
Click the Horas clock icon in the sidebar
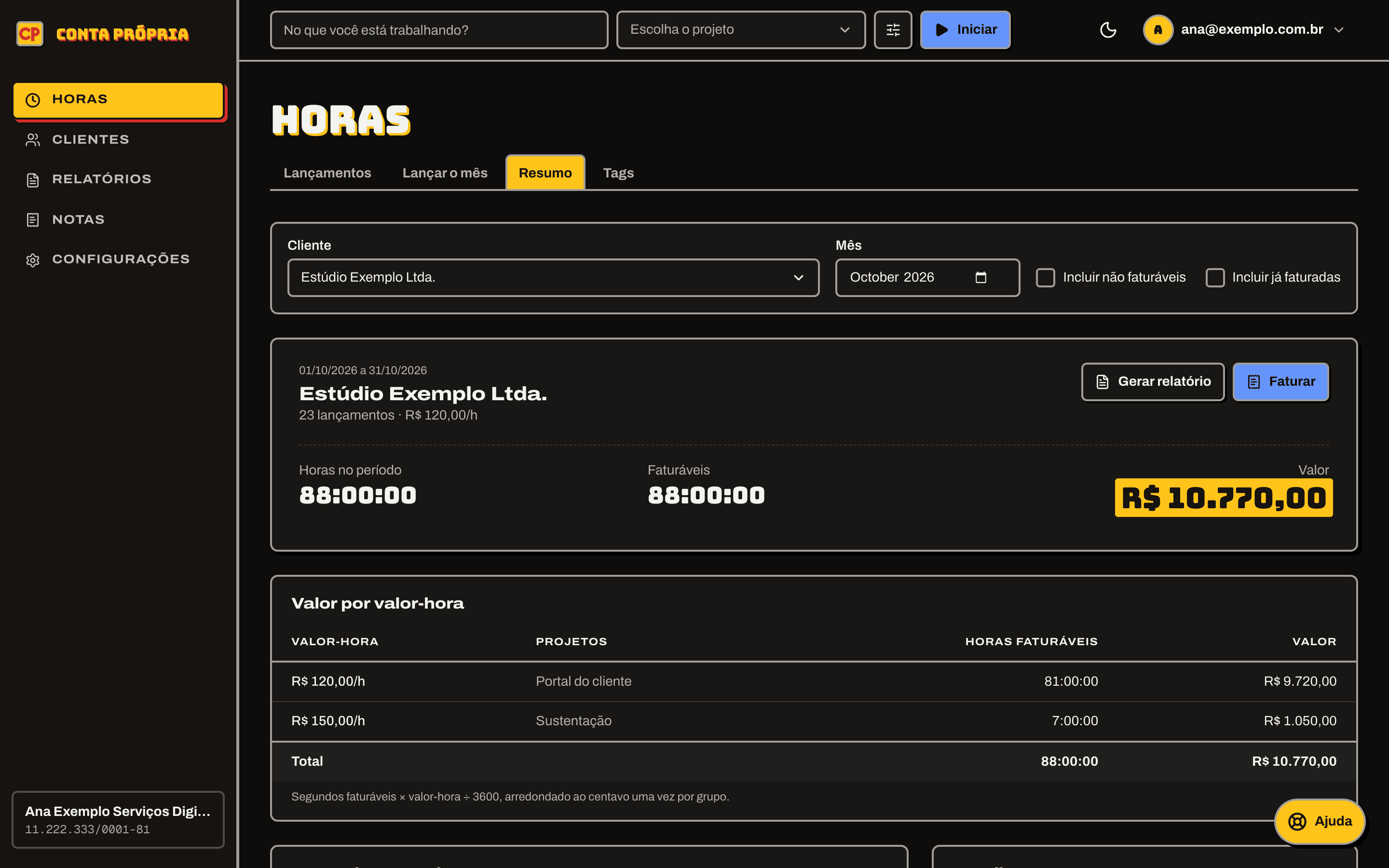33,99
